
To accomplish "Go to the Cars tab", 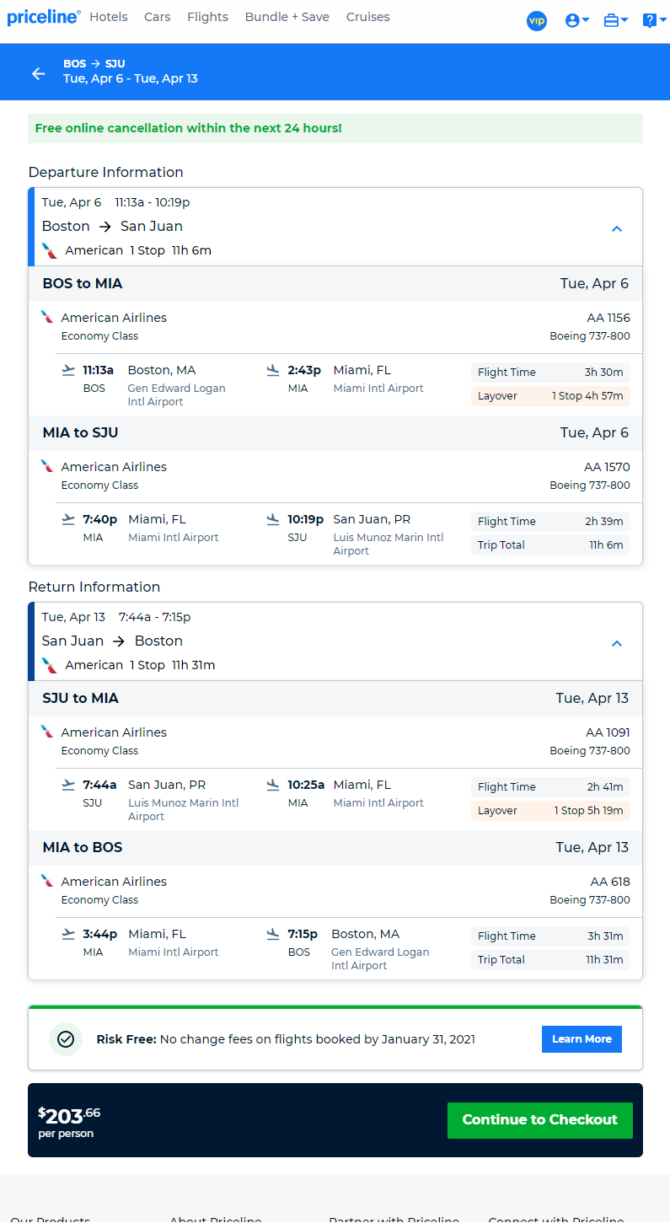I will (x=157, y=17).
